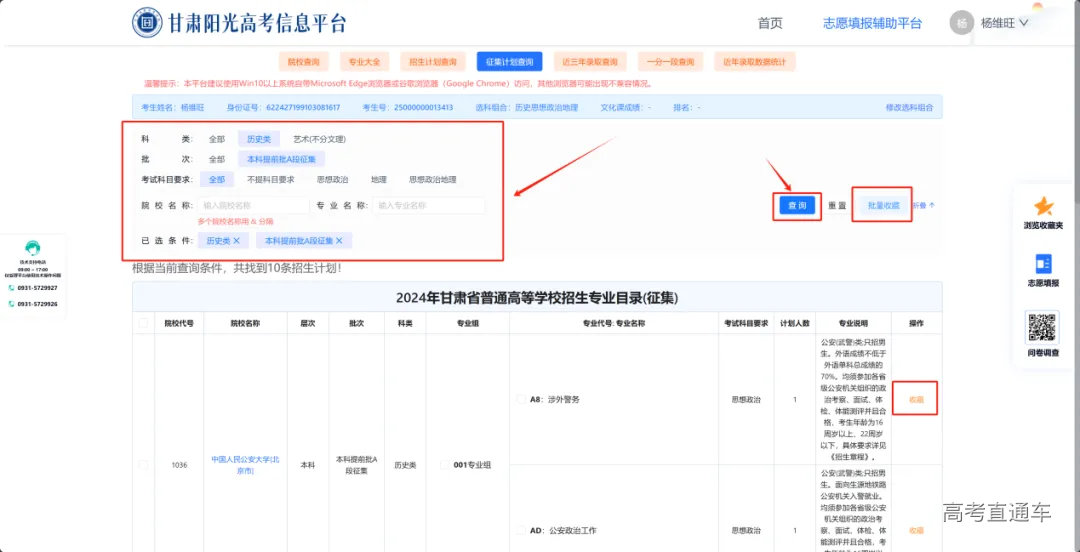This screenshot has width=1080, height=552.
Task: Click the 重置 button
Action: [837, 205]
